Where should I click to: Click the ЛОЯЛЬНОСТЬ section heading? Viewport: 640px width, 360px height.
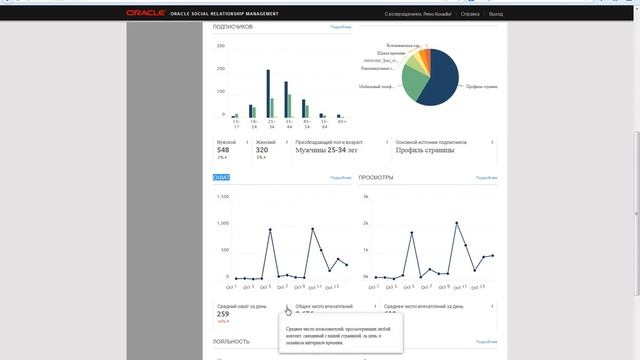coord(231,342)
